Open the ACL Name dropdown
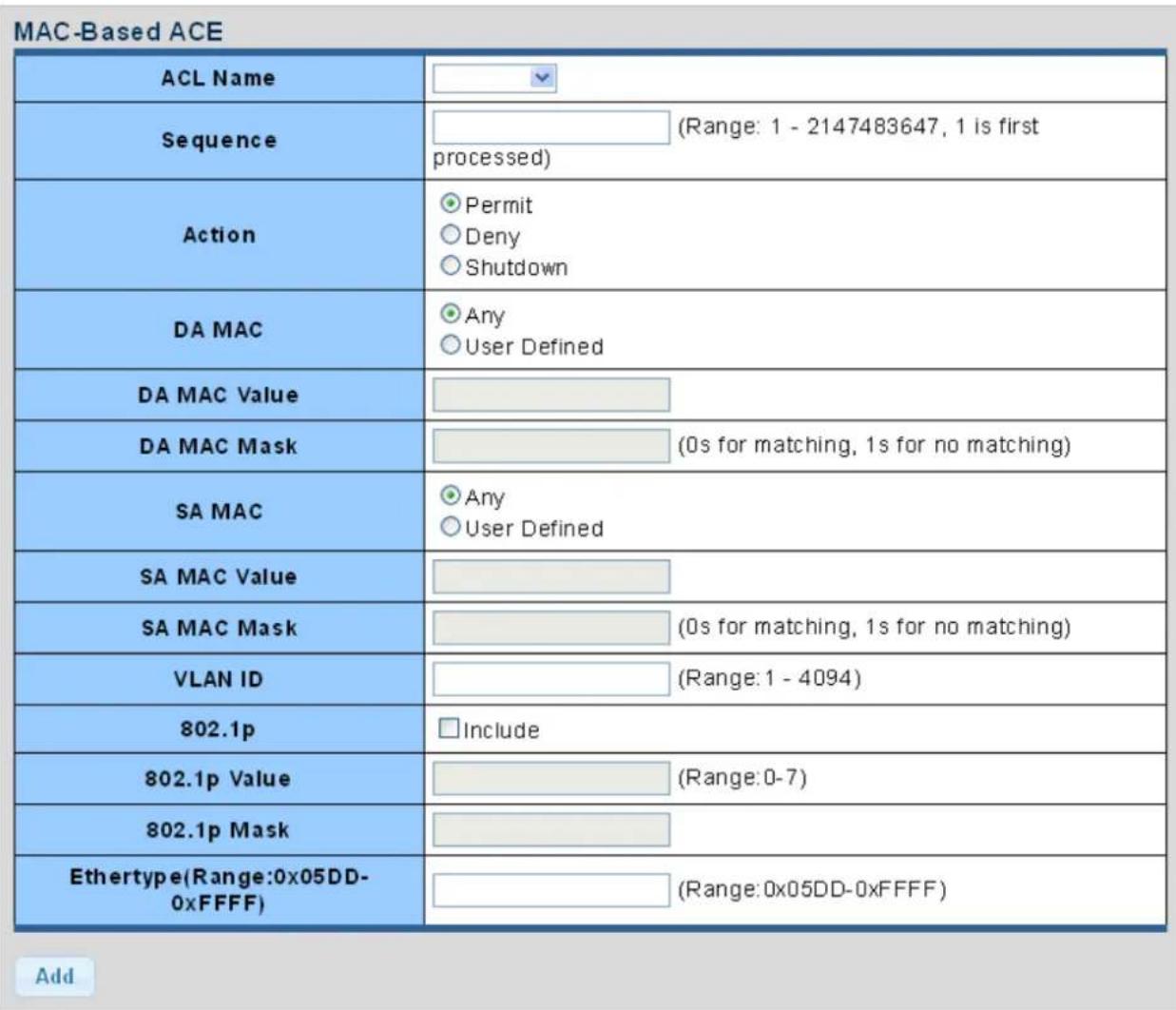1176x1010 pixels. 494,78
